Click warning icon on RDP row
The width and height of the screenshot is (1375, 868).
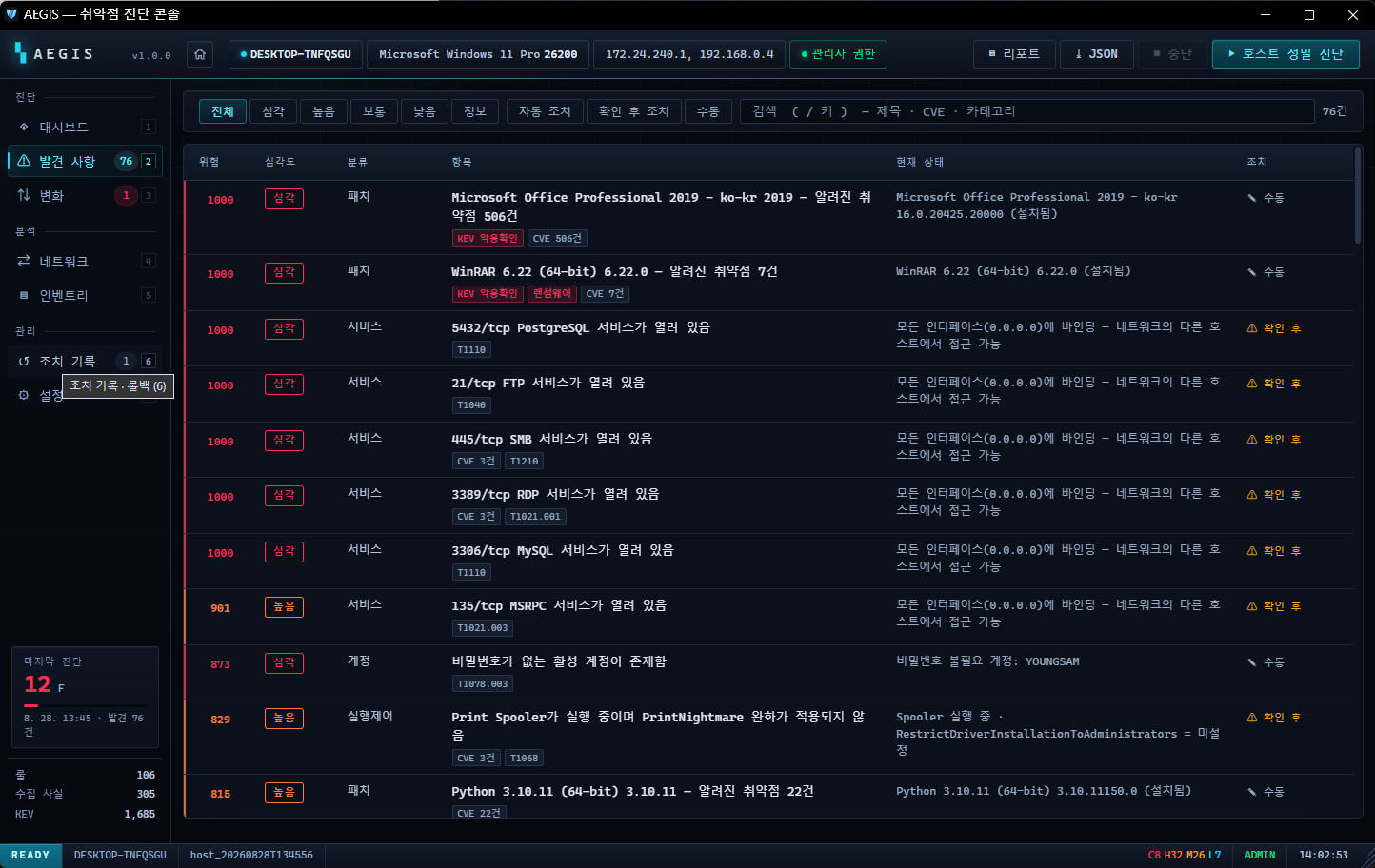pyautogui.click(x=1252, y=495)
